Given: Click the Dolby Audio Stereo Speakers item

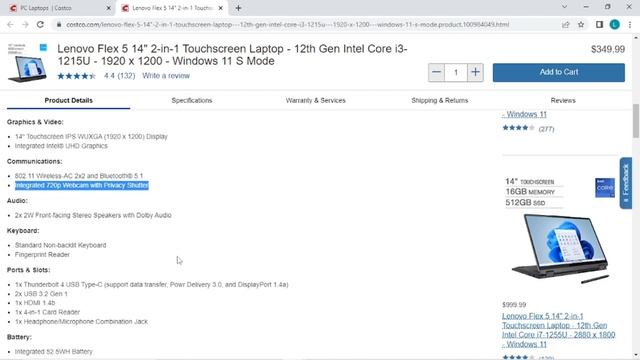Looking at the screenshot, I should tap(93, 215).
